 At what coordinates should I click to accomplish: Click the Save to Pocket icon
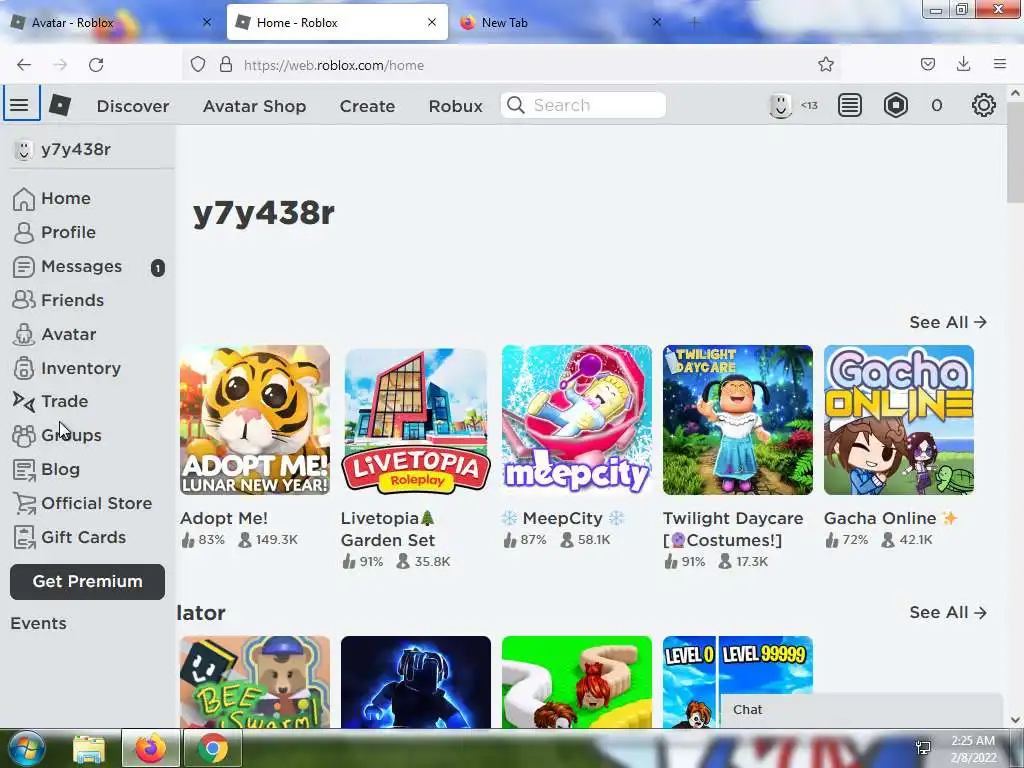coord(927,64)
